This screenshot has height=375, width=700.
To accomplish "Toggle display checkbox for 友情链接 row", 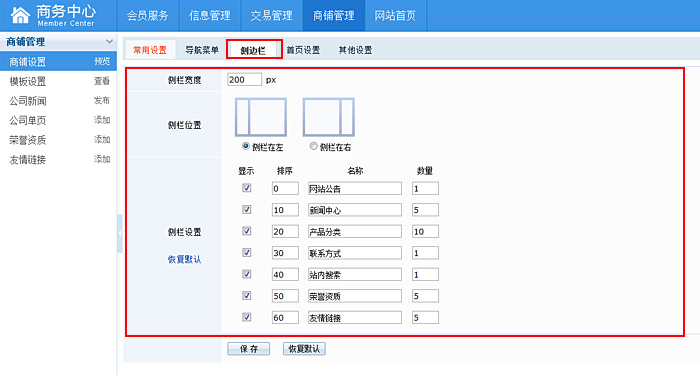I will coord(246,317).
